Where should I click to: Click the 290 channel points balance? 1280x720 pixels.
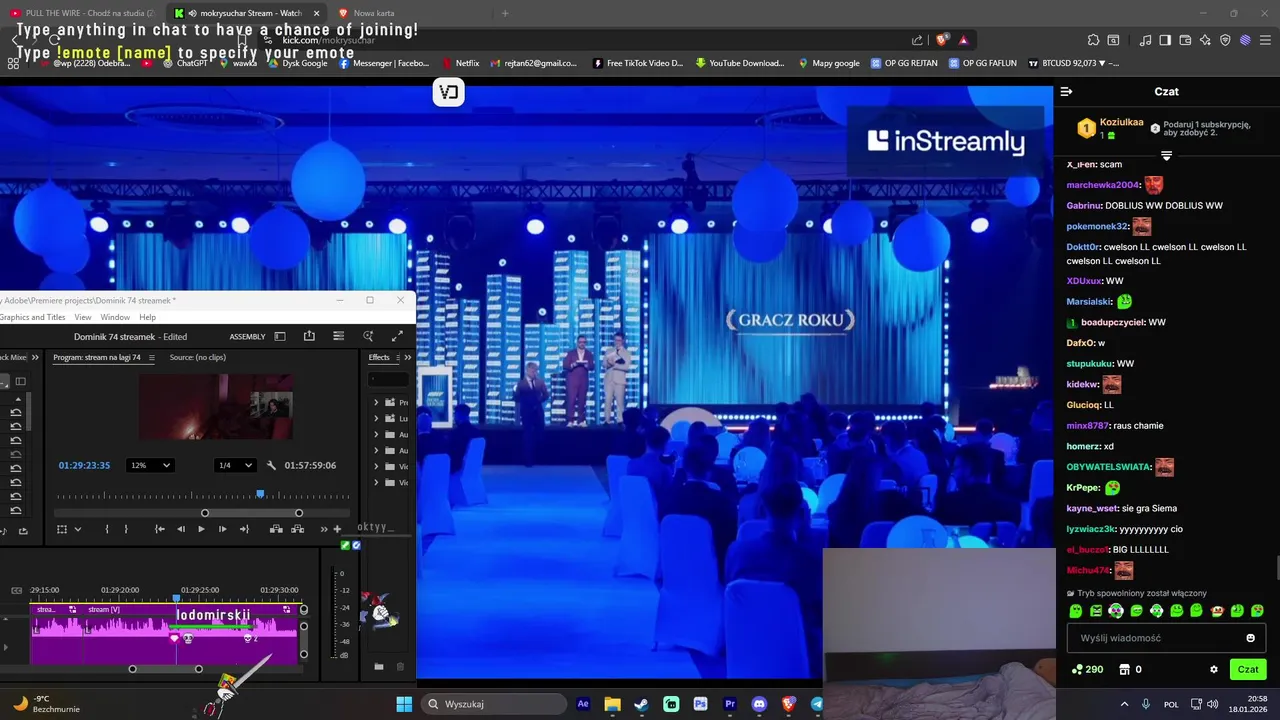tap(1087, 669)
